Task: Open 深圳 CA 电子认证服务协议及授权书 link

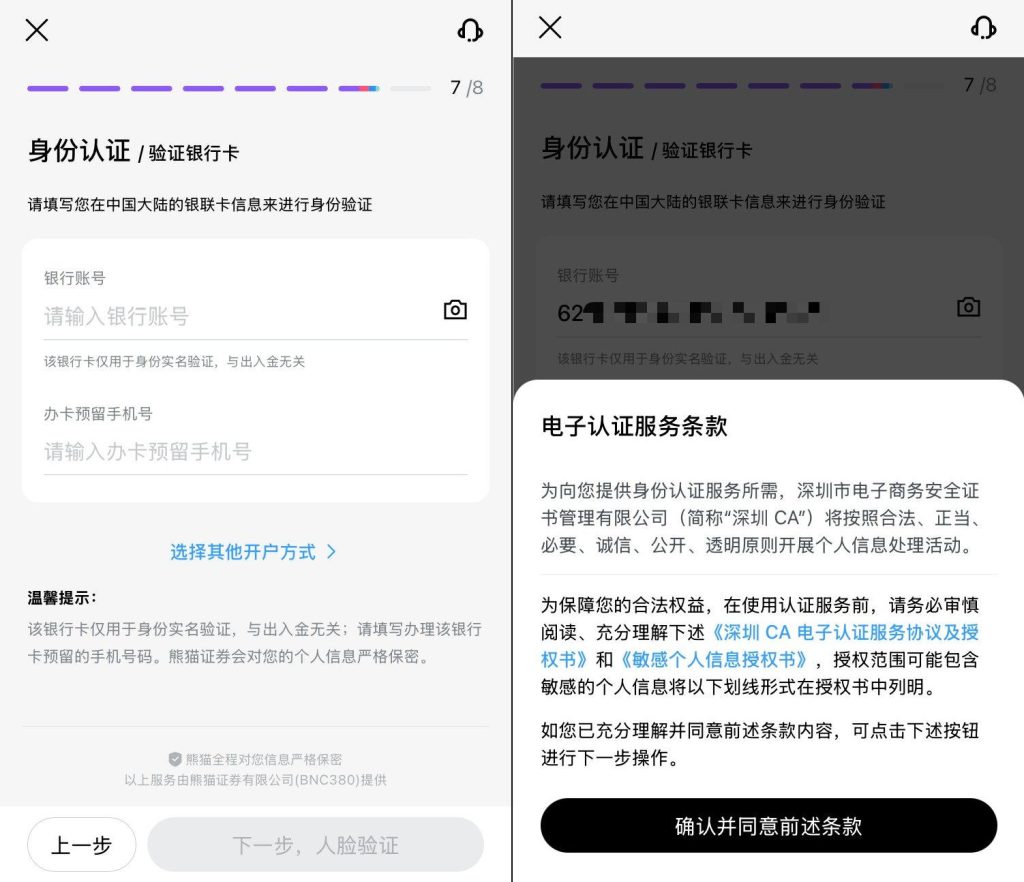Action: pos(844,633)
